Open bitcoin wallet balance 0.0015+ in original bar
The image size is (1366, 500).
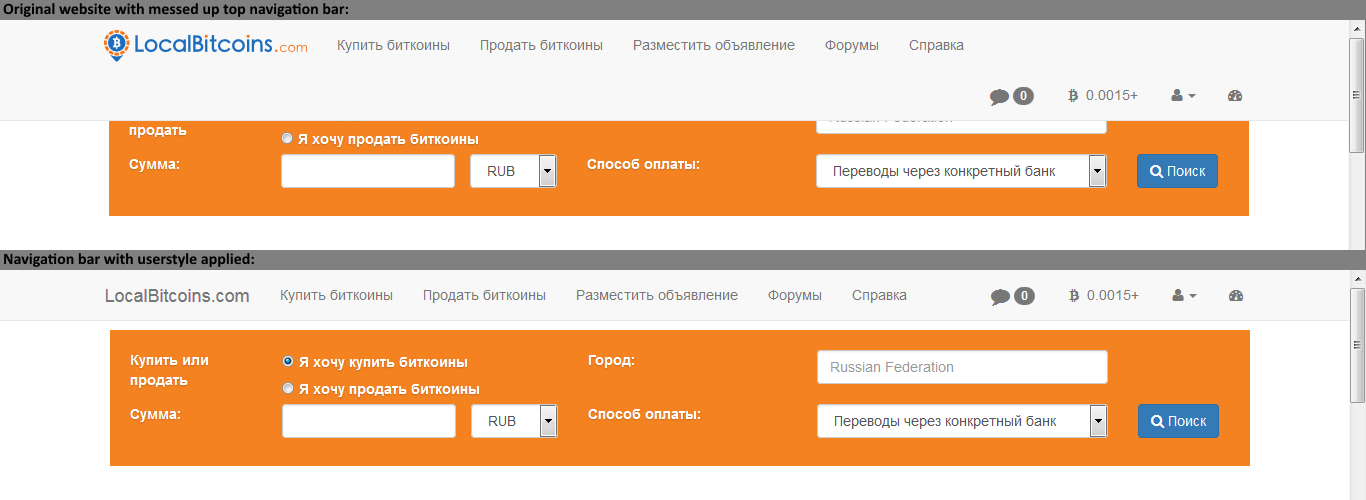point(1103,96)
